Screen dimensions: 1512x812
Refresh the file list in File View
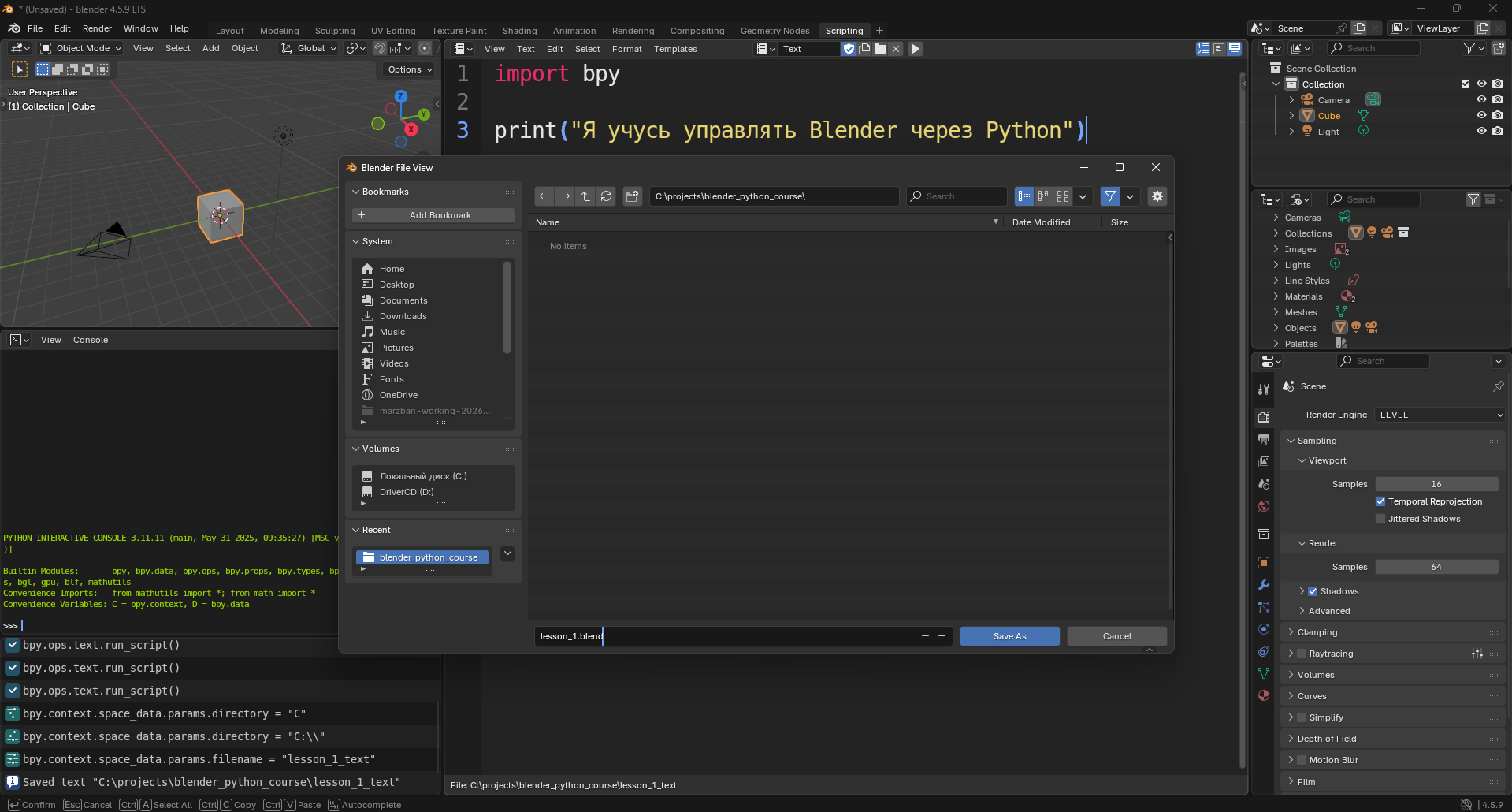606,196
